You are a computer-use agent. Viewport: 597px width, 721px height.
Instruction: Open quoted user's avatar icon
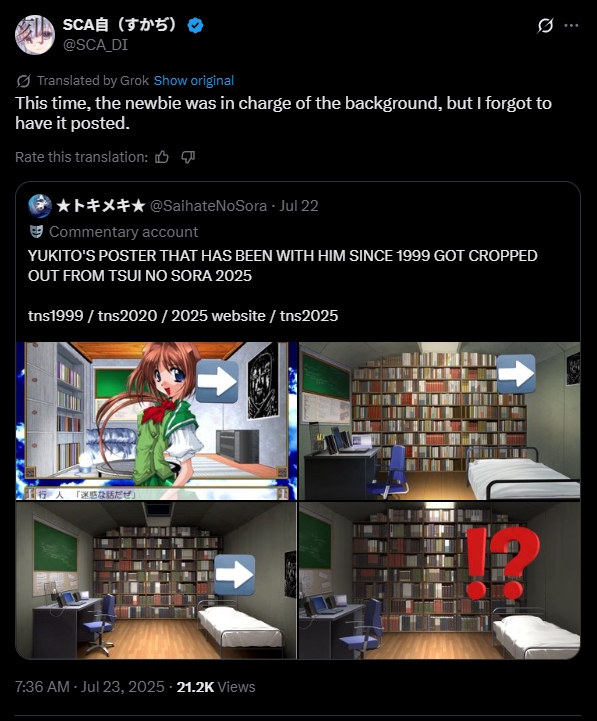coord(40,206)
